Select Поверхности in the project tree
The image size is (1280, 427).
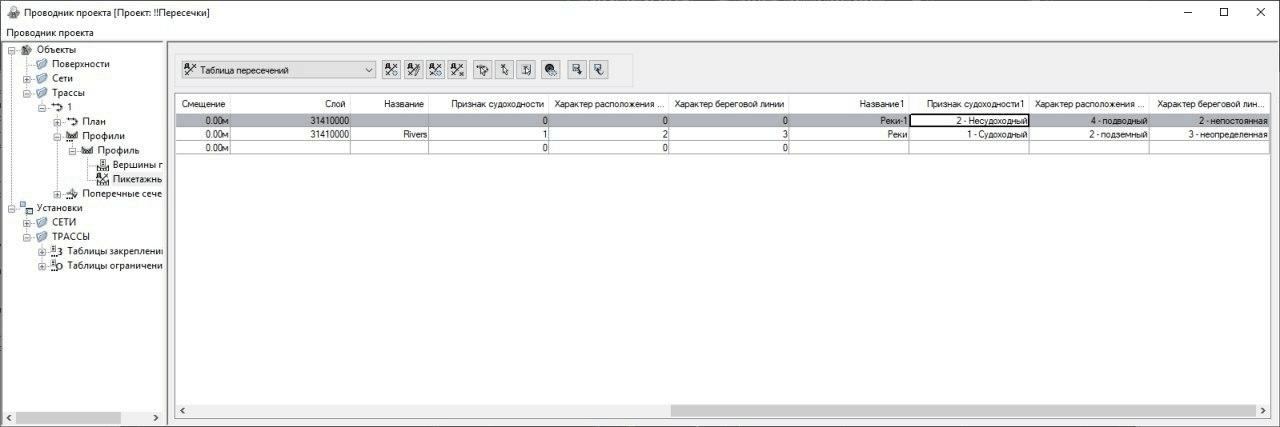tap(80, 64)
